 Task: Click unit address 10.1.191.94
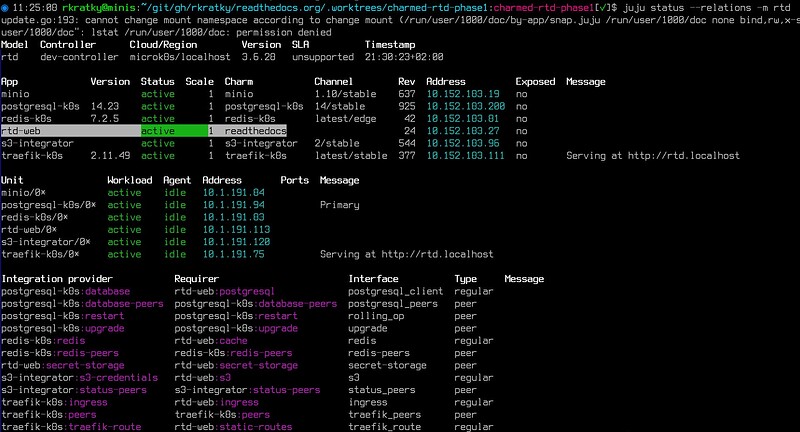(x=234, y=205)
